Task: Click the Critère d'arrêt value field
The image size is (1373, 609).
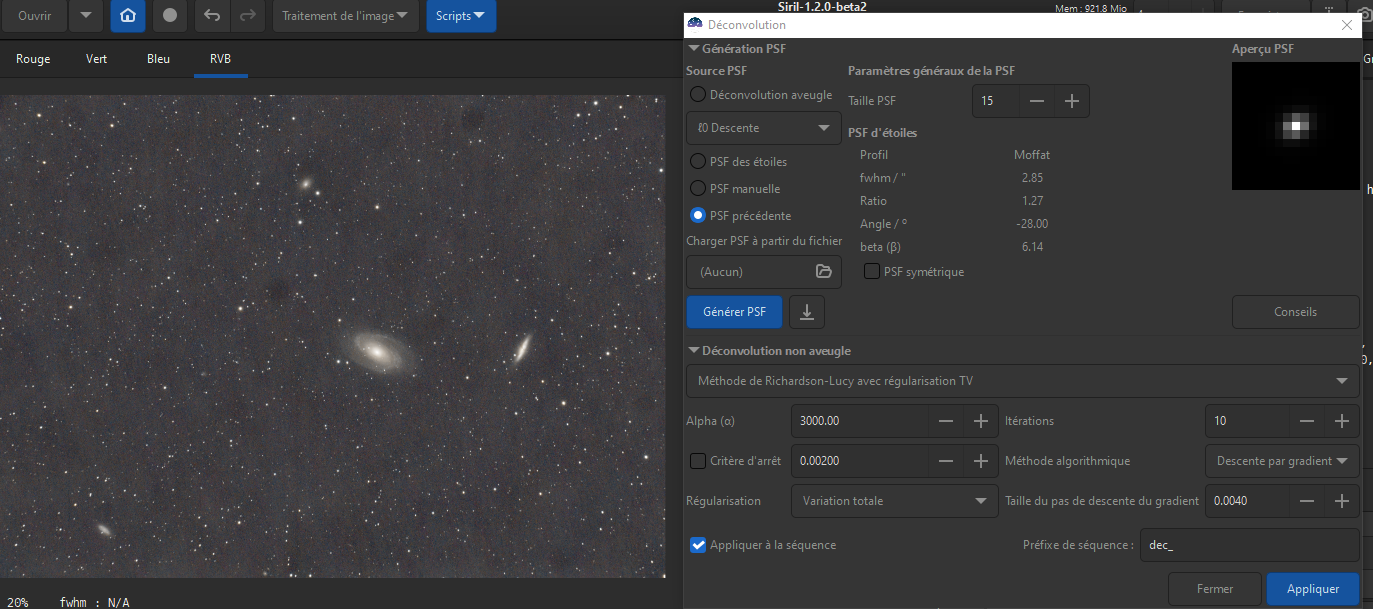Action: click(859, 461)
